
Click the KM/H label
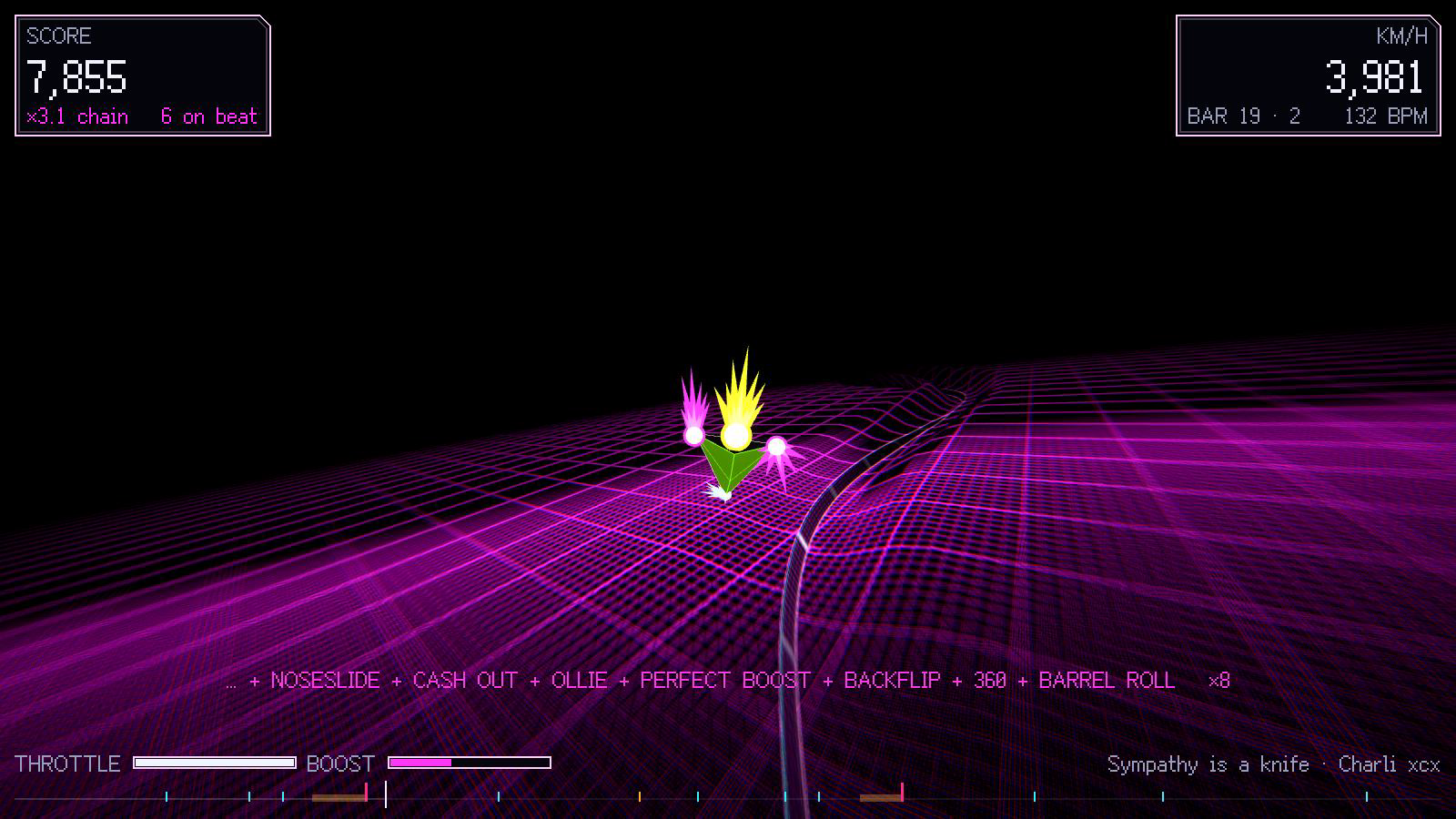click(x=1401, y=36)
